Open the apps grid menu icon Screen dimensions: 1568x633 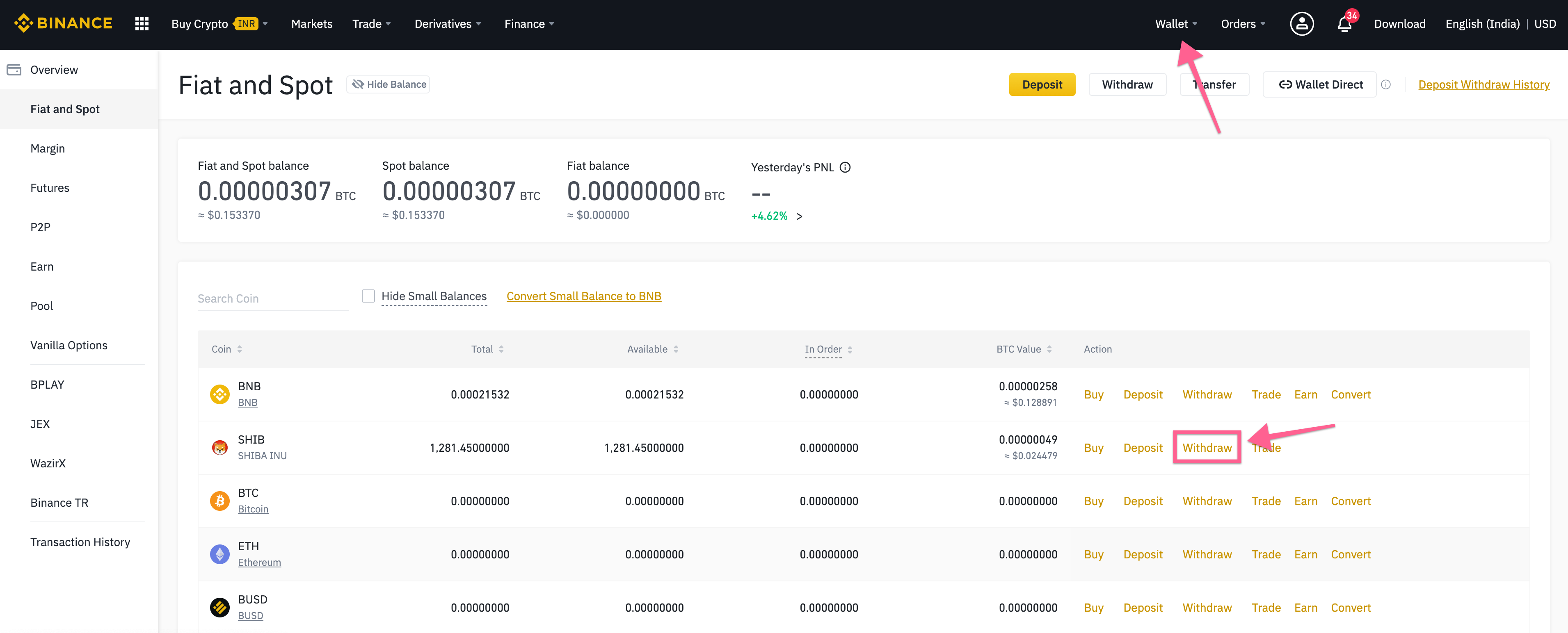tap(142, 24)
